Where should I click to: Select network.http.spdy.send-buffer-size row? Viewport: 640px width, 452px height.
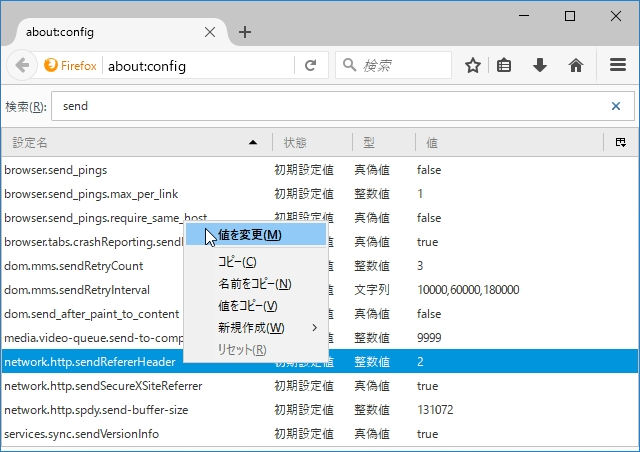[x=320, y=410]
